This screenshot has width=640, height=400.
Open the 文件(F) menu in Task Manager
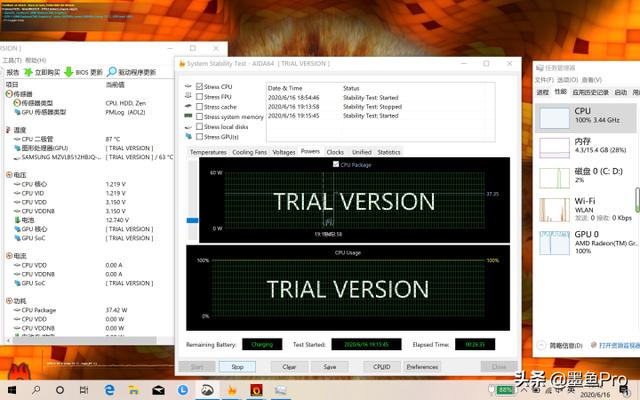click(x=544, y=80)
